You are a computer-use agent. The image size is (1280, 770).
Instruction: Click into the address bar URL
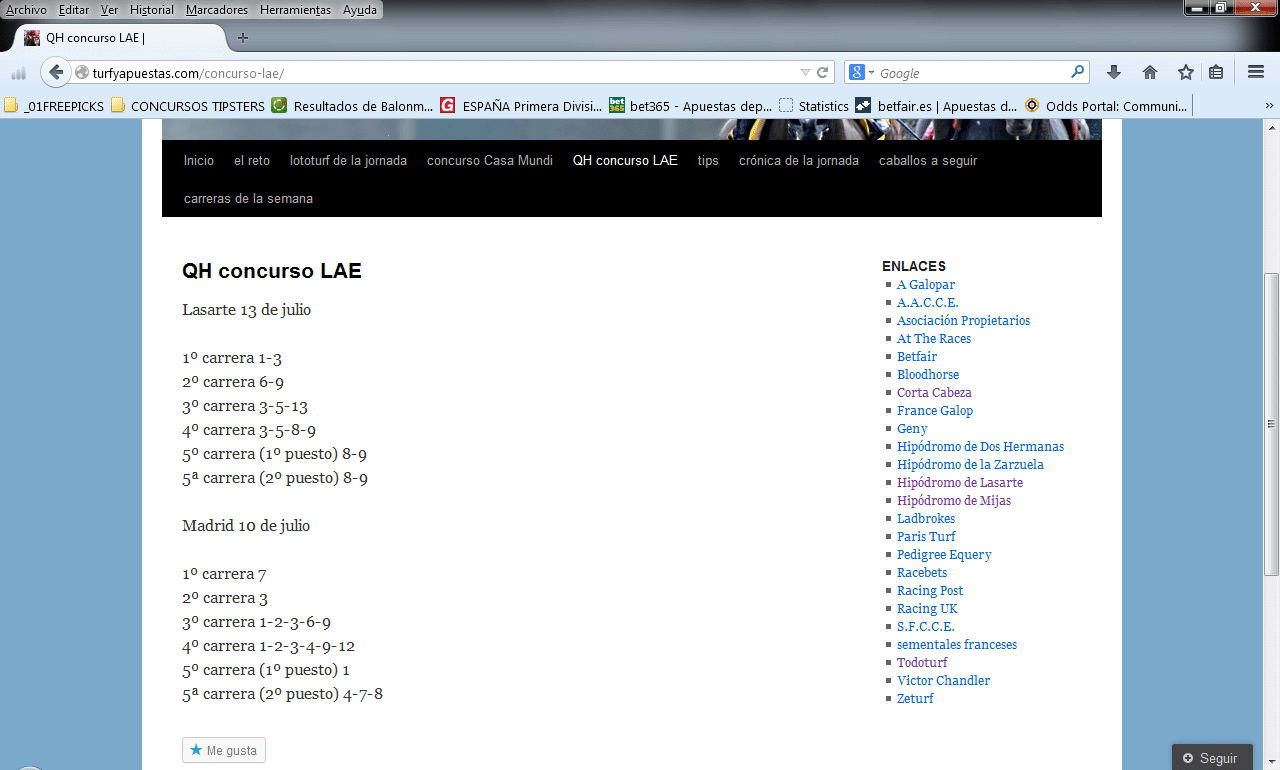(x=440, y=73)
